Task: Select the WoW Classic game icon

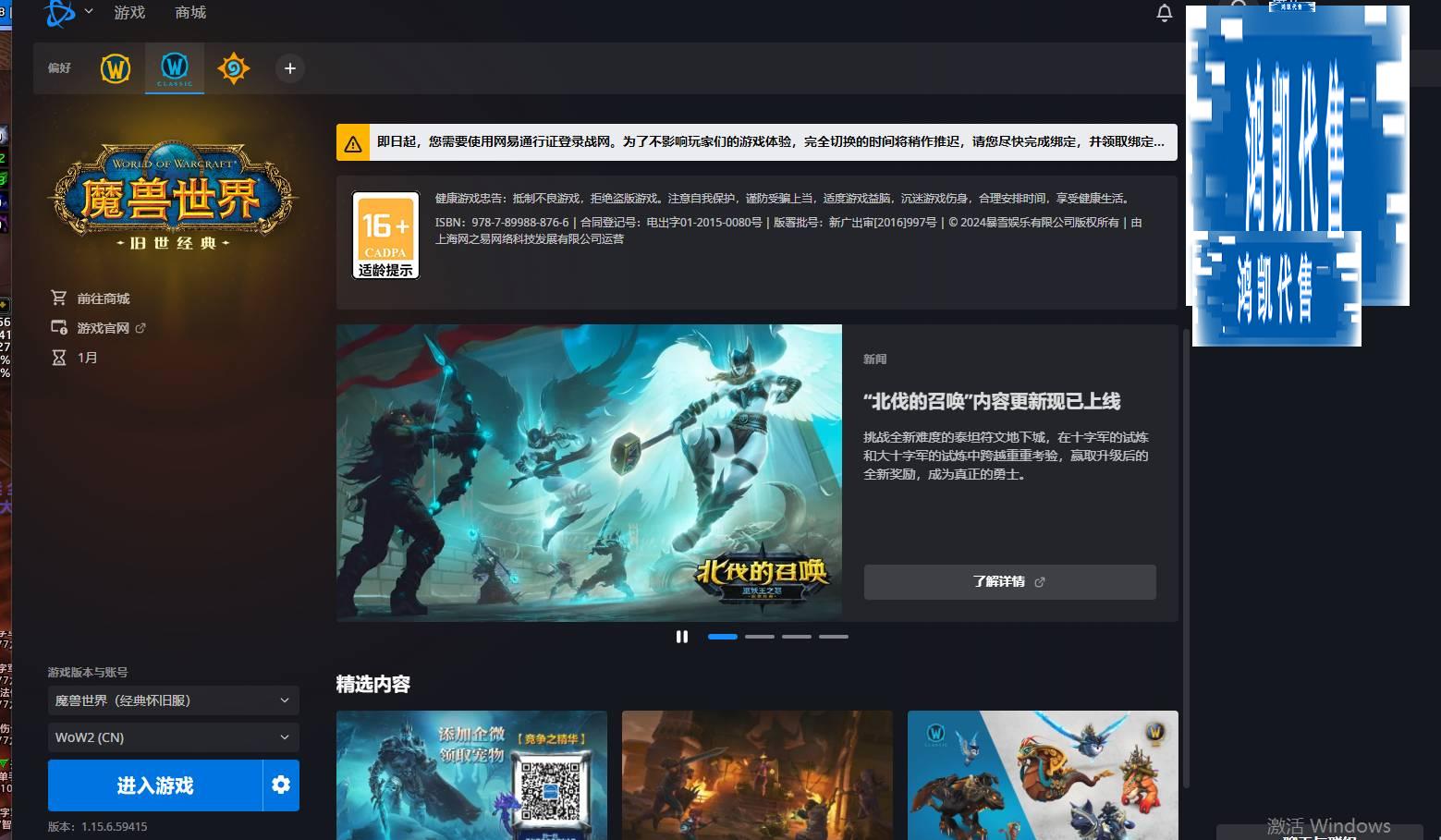Action: [x=175, y=68]
